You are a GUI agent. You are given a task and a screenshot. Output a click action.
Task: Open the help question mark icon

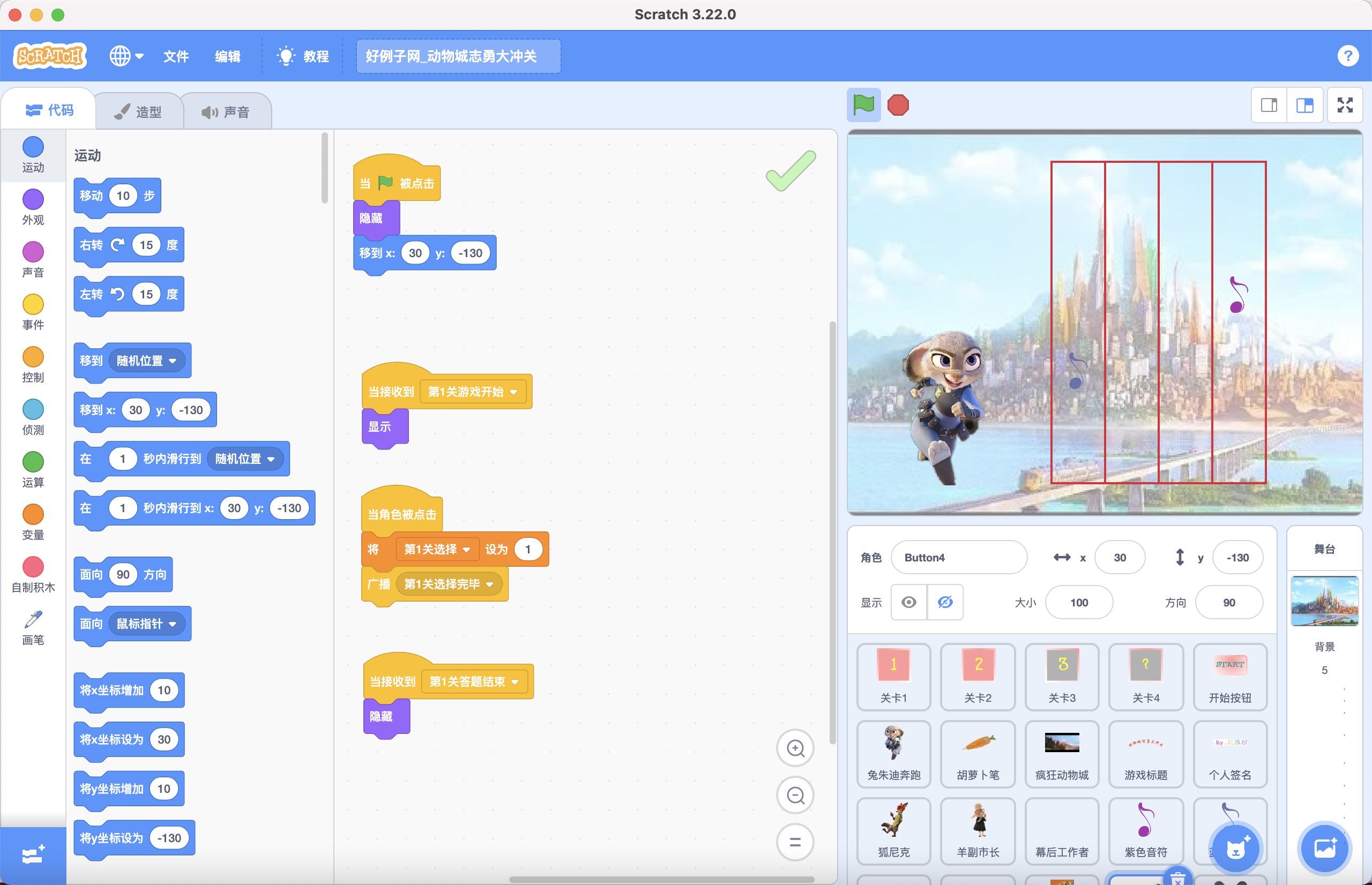tap(1347, 56)
